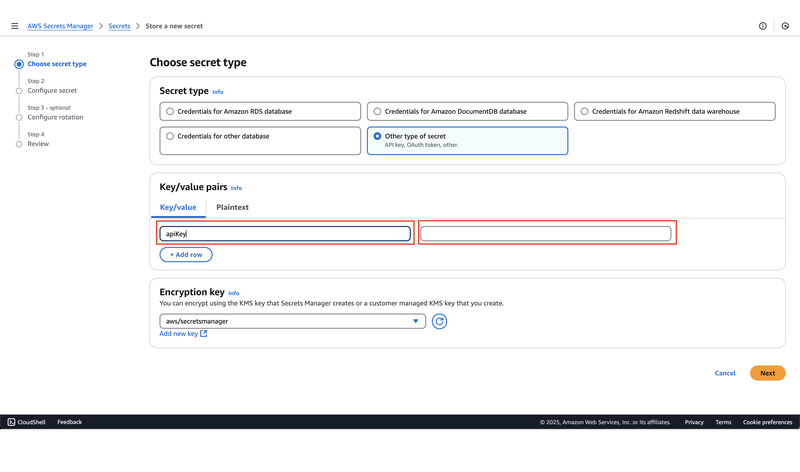Go to AWS Secrets Manager breadcrumb

(x=60, y=26)
